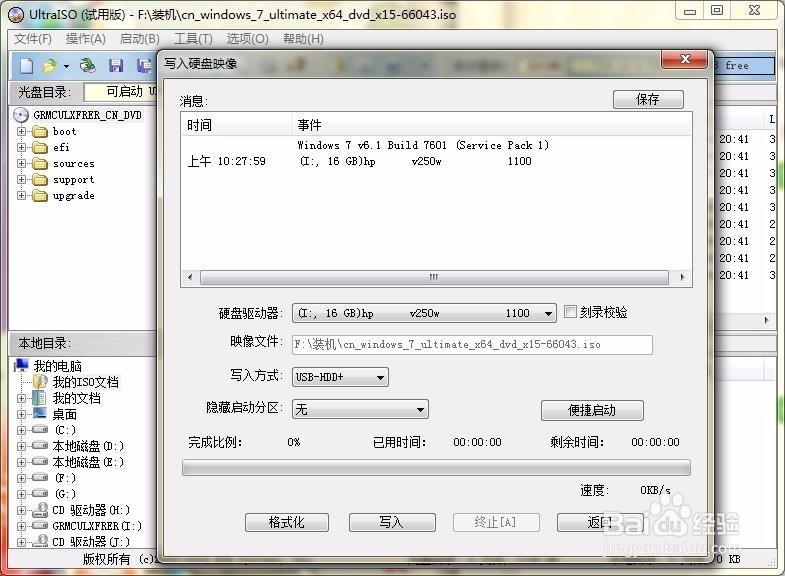Click the 桌面 desktop icon

(40, 414)
